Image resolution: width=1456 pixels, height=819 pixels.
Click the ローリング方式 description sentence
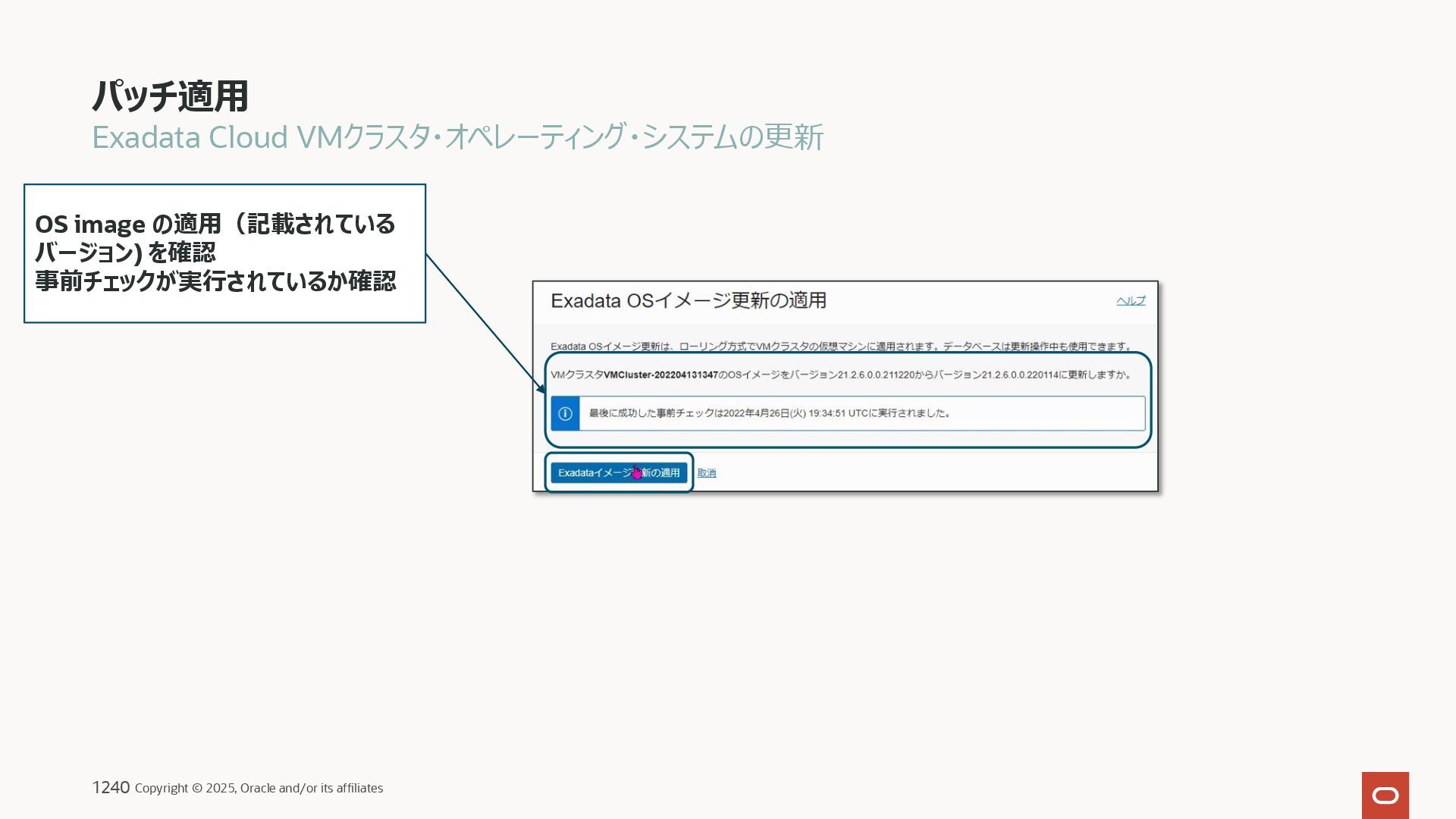pos(840,347)
